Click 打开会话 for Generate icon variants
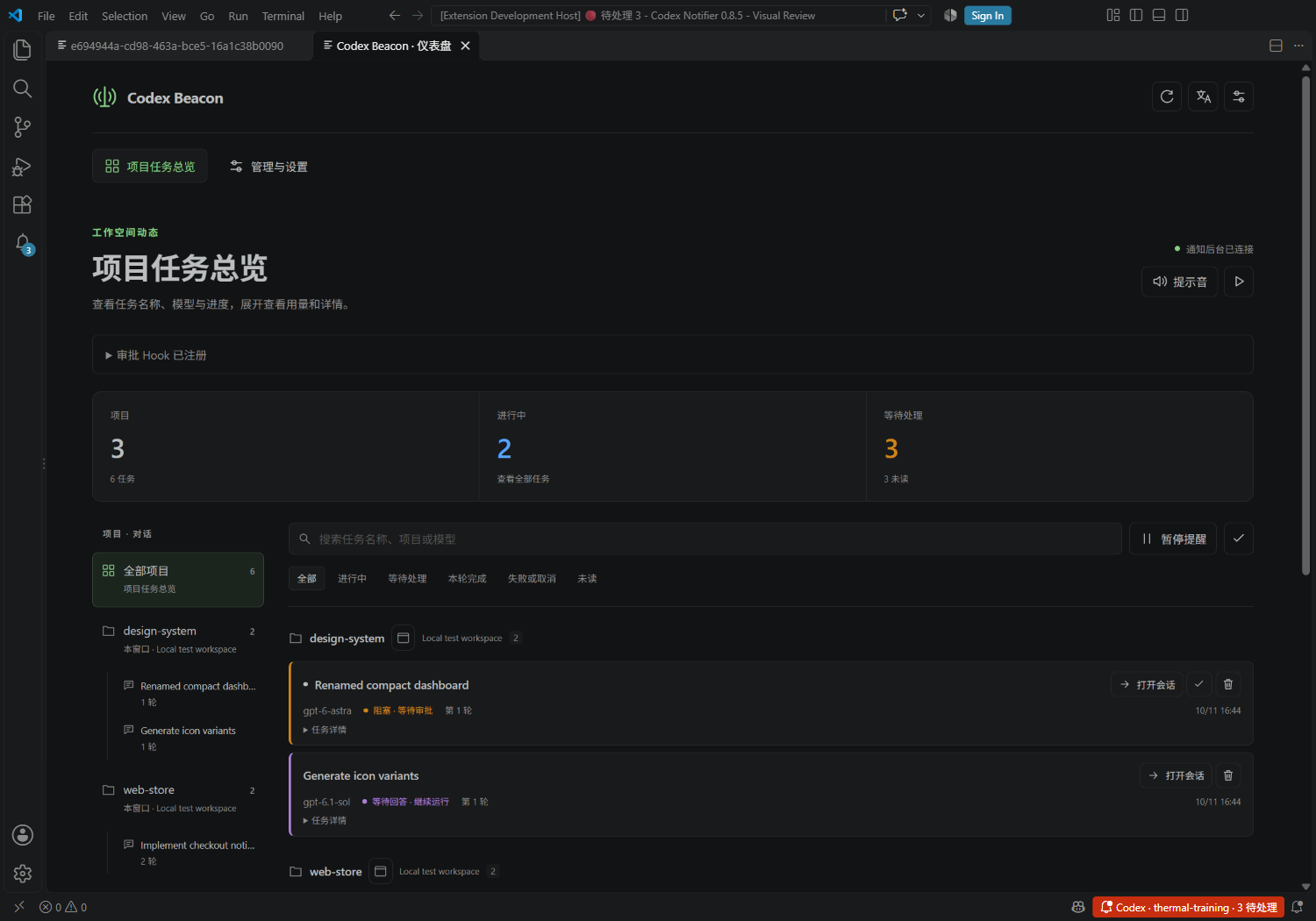Screen dimensions: 1316x921 pyautogui.click(x=1176, y=775)
